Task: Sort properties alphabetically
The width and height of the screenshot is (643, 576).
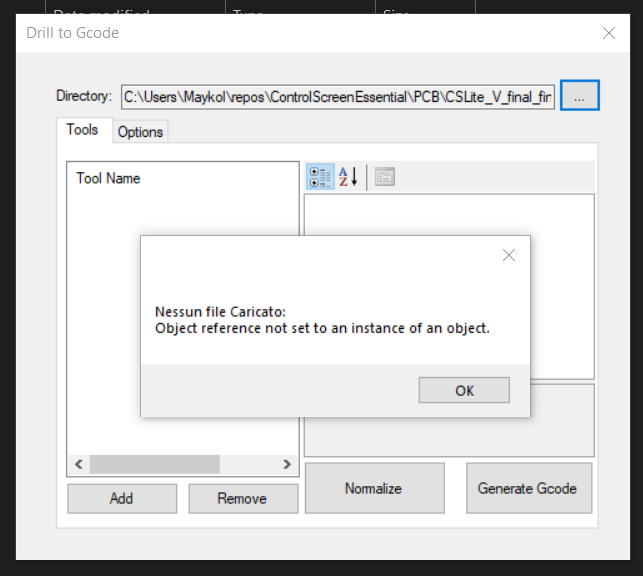Action: tap(348, 177)
